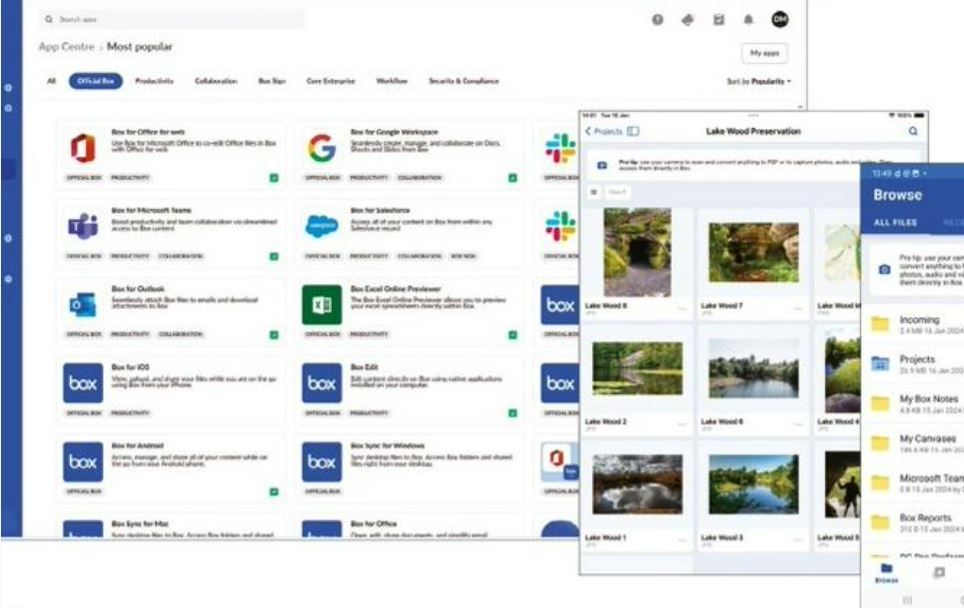This screenshot has height=608, width=964.
Task: Tap the Browse tab in phone bottom bar
Action: point(887,573)
